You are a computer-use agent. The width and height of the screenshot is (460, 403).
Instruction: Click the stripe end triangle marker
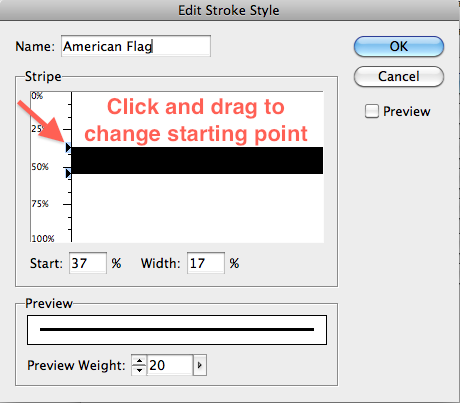tap(68, 173)
